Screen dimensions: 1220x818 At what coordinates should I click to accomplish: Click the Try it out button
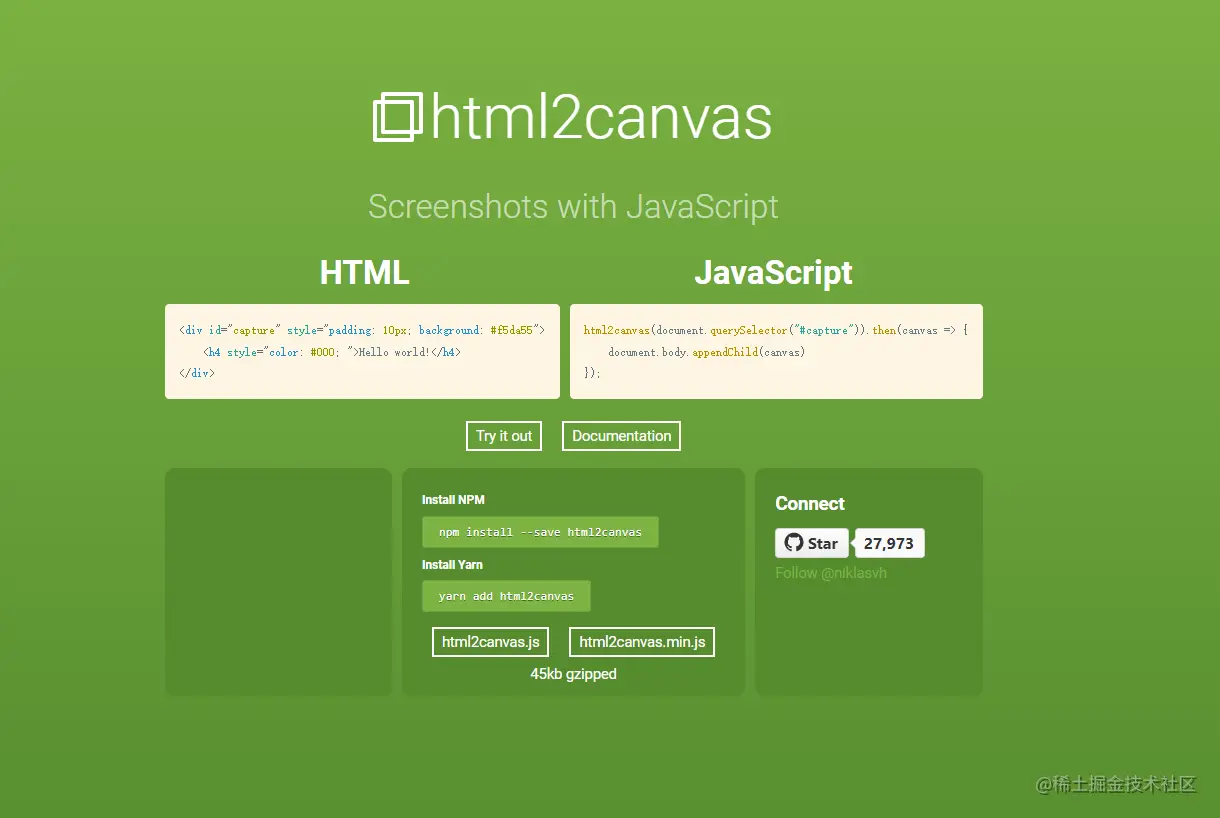[x=504, y=436]
